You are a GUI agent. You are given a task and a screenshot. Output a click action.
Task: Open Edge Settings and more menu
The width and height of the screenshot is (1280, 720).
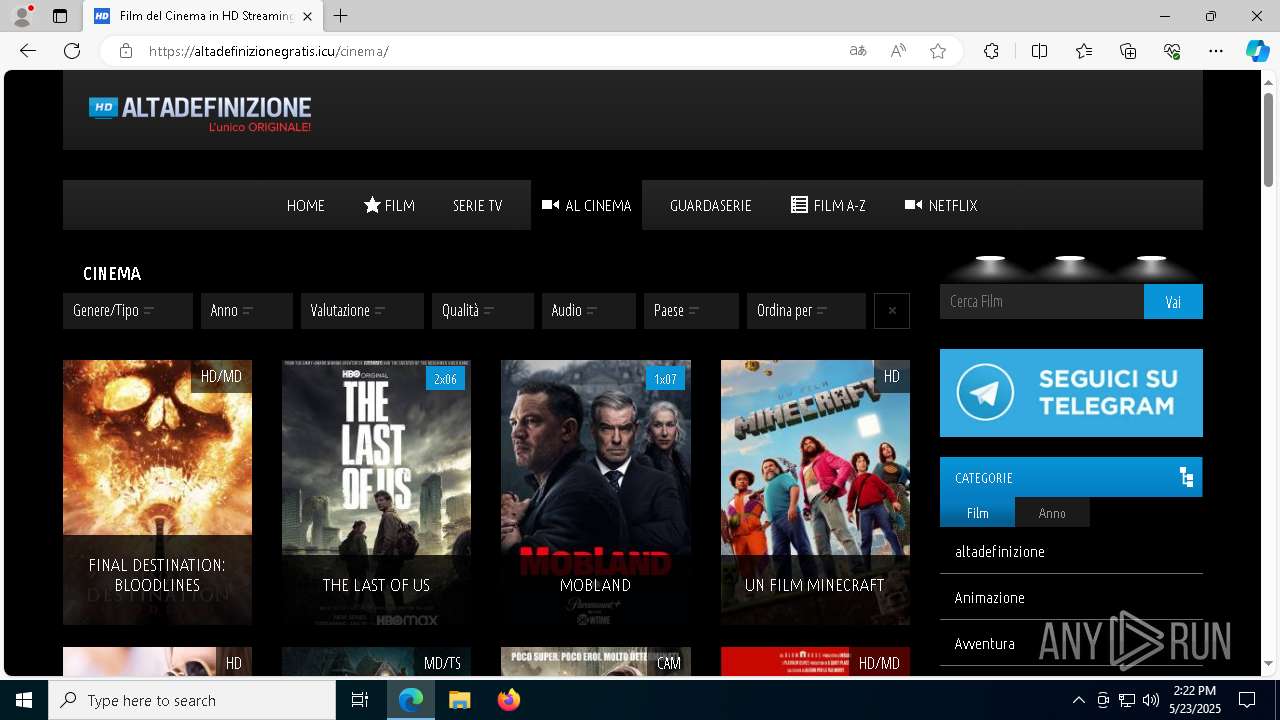click(x=1216, y=51)
